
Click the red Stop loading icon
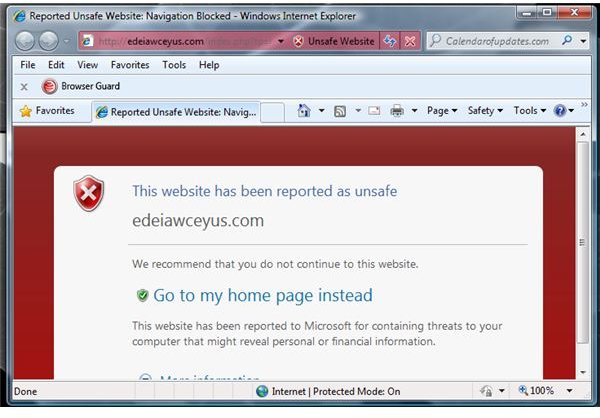click(x=410, y=41)
